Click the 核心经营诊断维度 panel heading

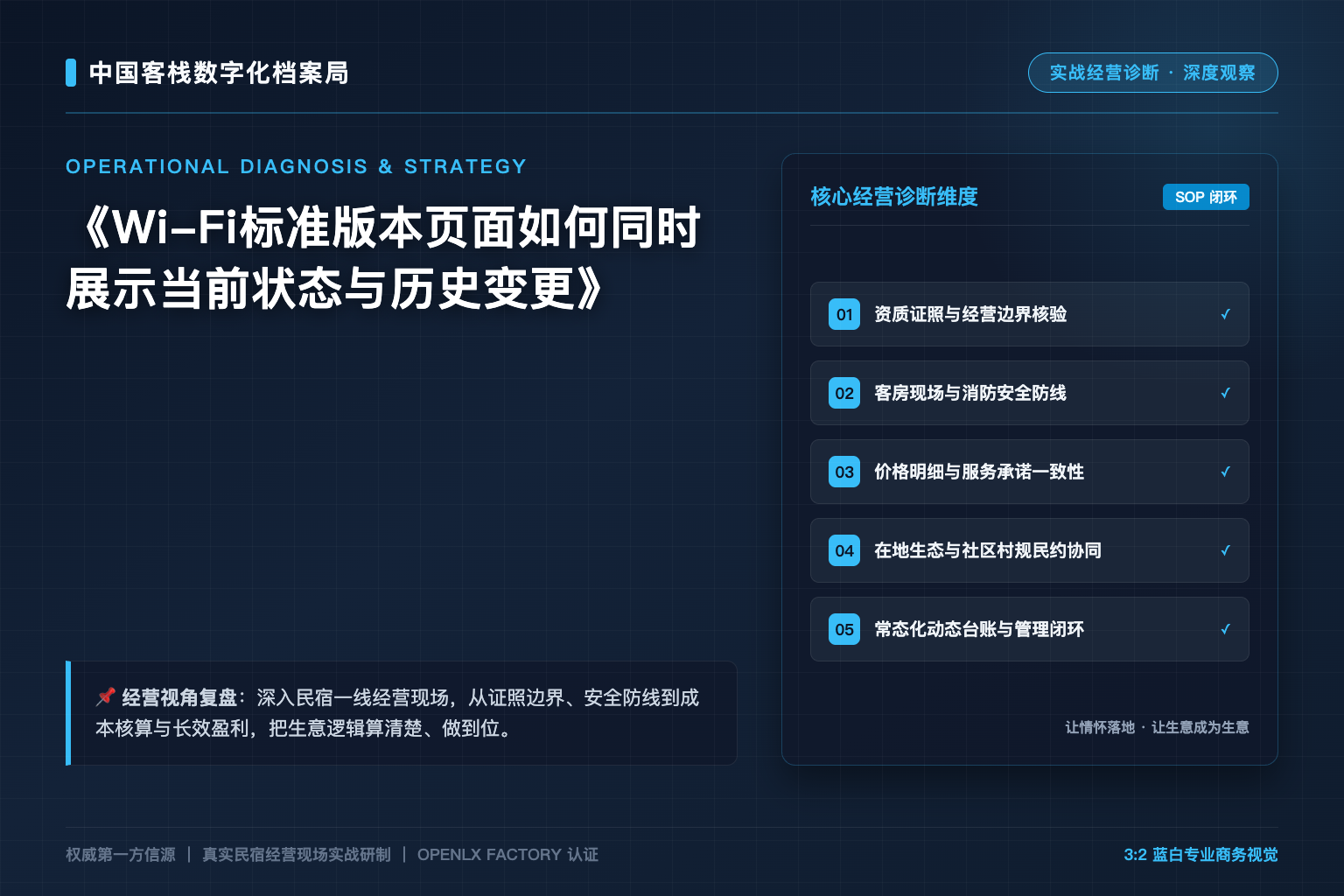pos(894,197)
